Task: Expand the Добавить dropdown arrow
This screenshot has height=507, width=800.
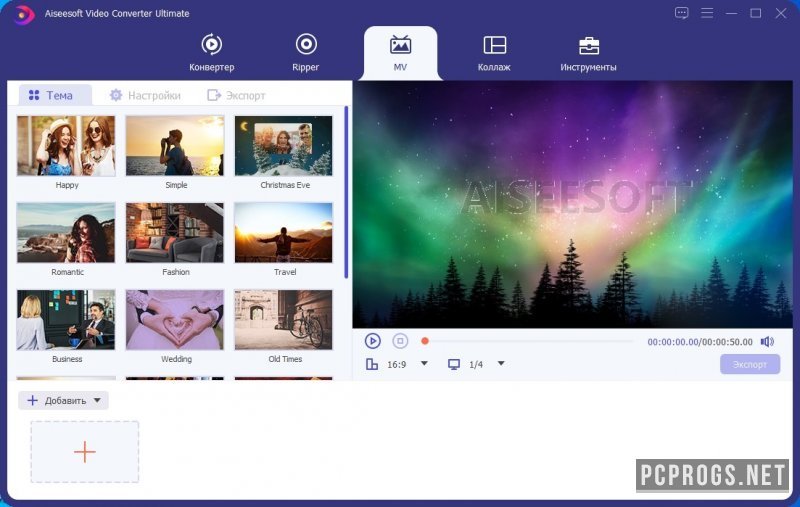Action: point(97,400)
